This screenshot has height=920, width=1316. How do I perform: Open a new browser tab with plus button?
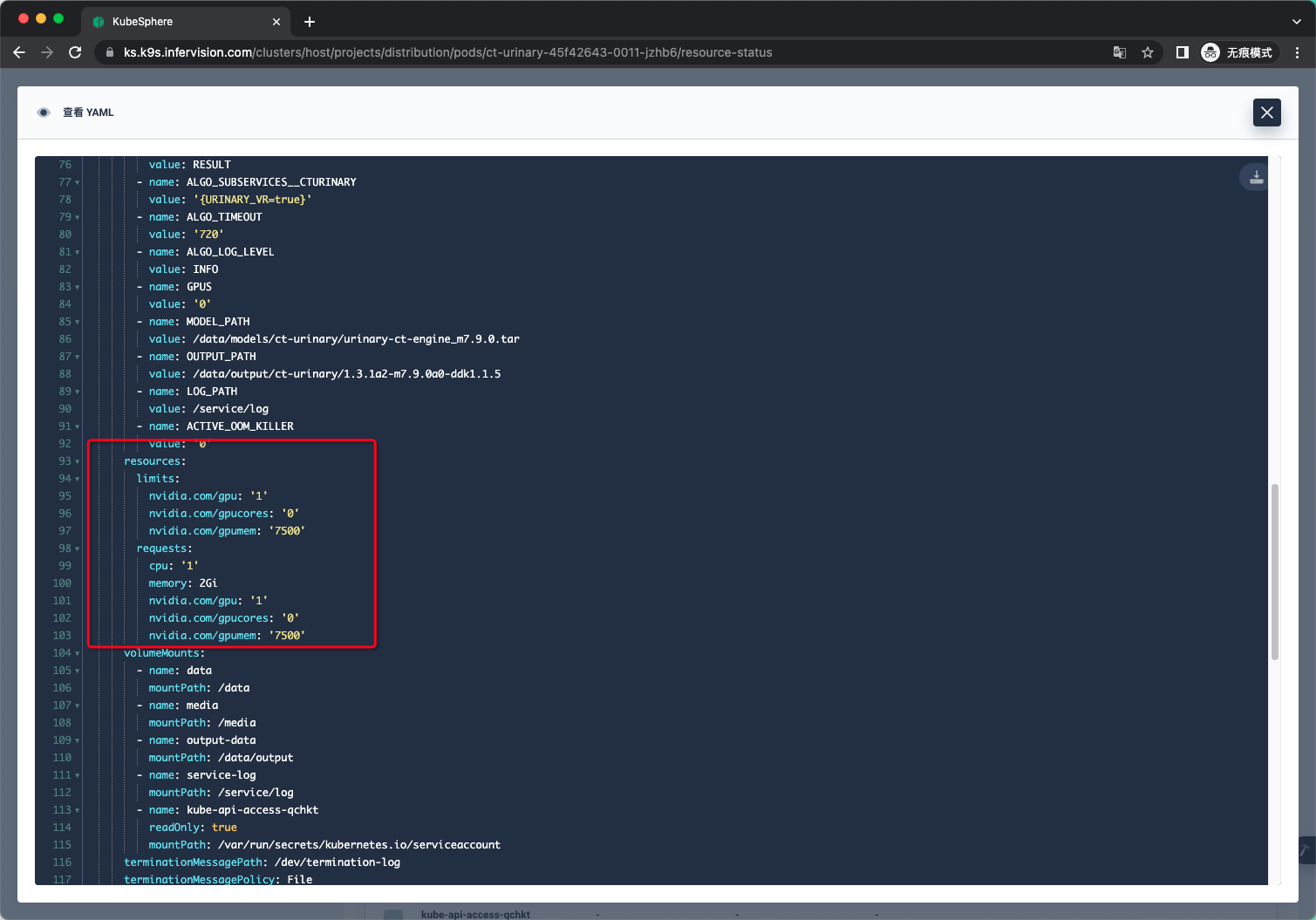click(x=309, y=21)
